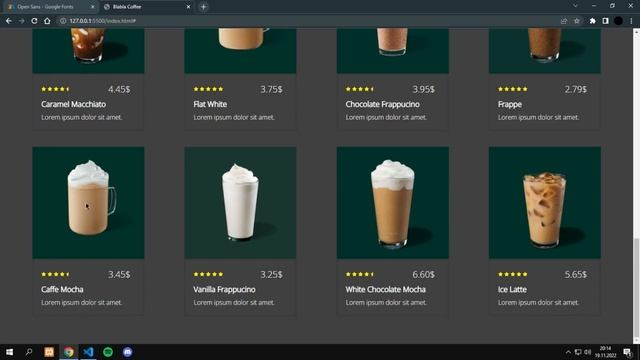
Task: Click the White Chocolate Mocha product image
Action: pos(393,202)
